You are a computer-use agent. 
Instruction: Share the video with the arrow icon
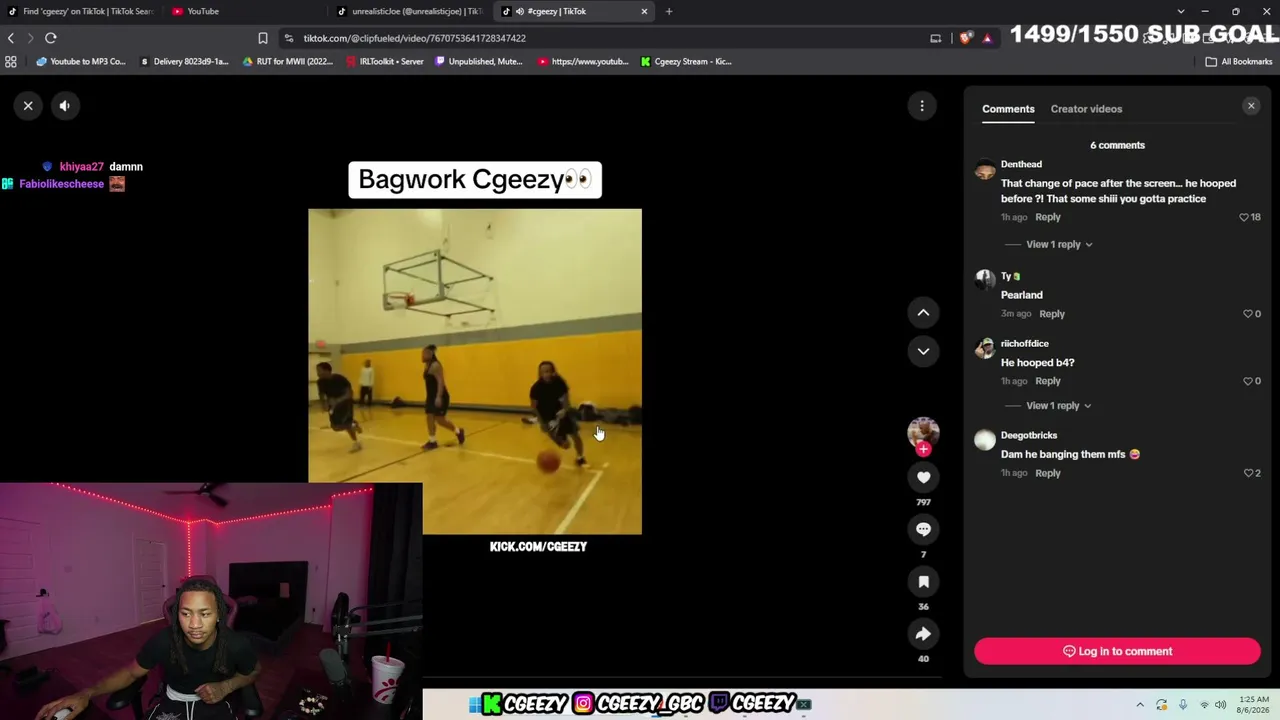[923, 634]
